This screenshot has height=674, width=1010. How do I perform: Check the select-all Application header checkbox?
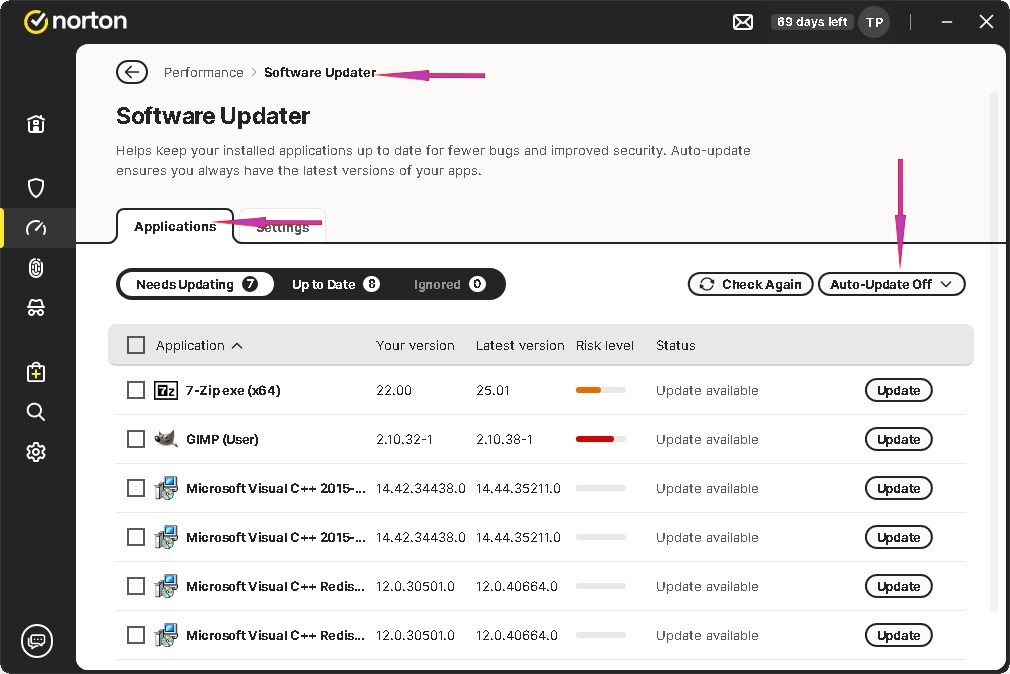tap(136, 345)
